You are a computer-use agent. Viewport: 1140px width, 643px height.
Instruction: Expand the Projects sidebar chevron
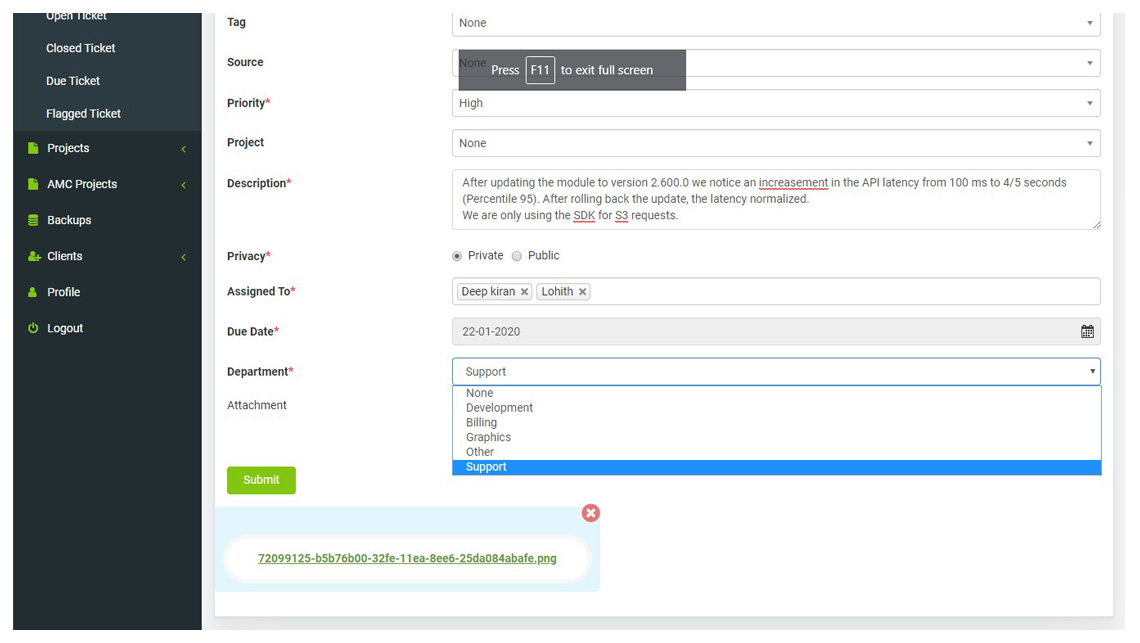(x=183, y=148)
